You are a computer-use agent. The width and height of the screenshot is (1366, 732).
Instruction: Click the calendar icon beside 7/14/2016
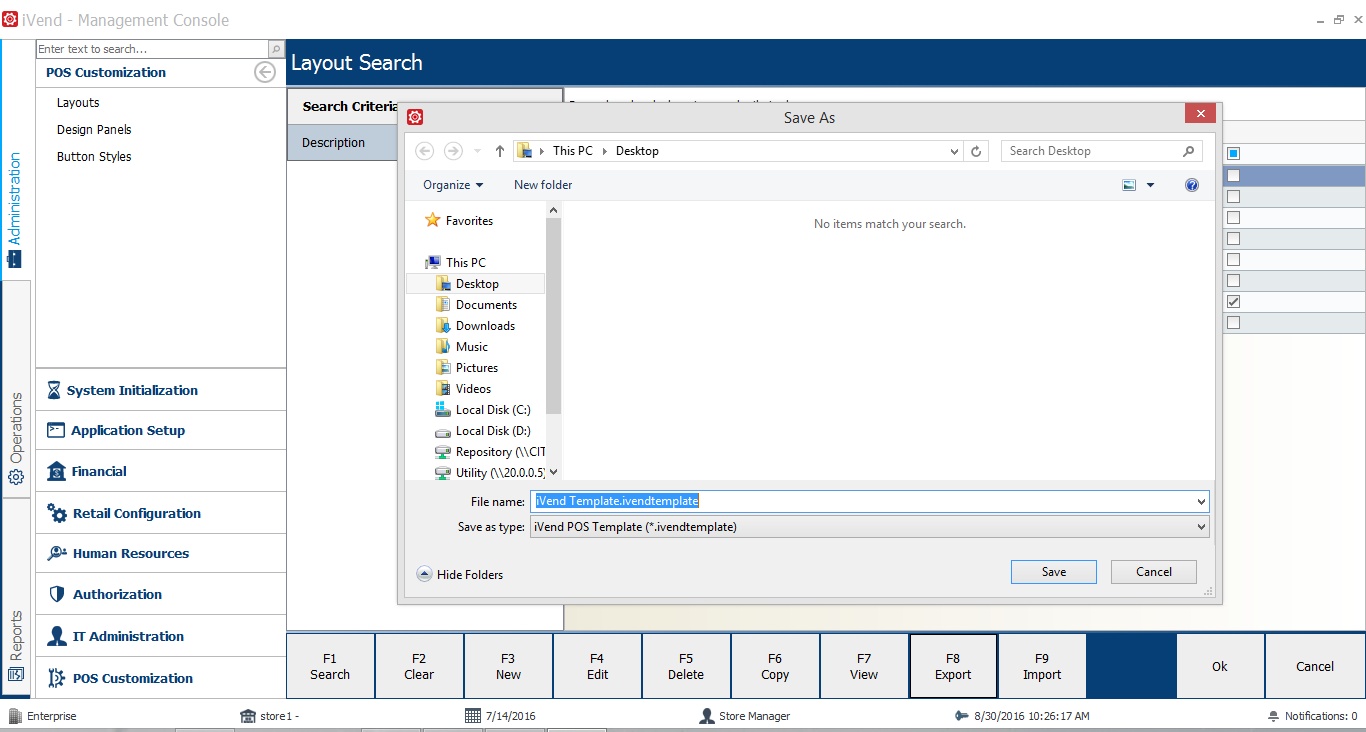tap(473, 716)
